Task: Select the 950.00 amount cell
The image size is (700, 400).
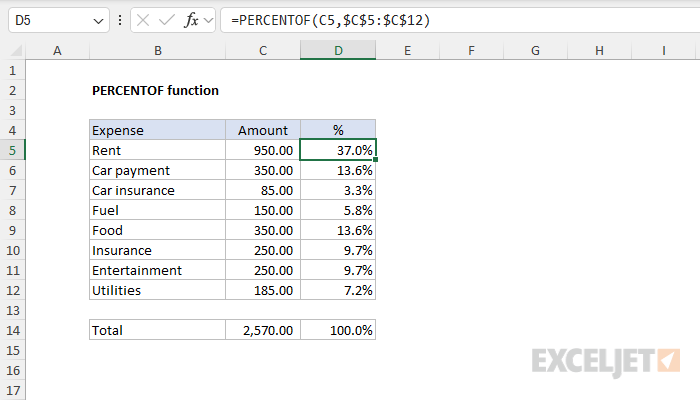Action: 263,150
